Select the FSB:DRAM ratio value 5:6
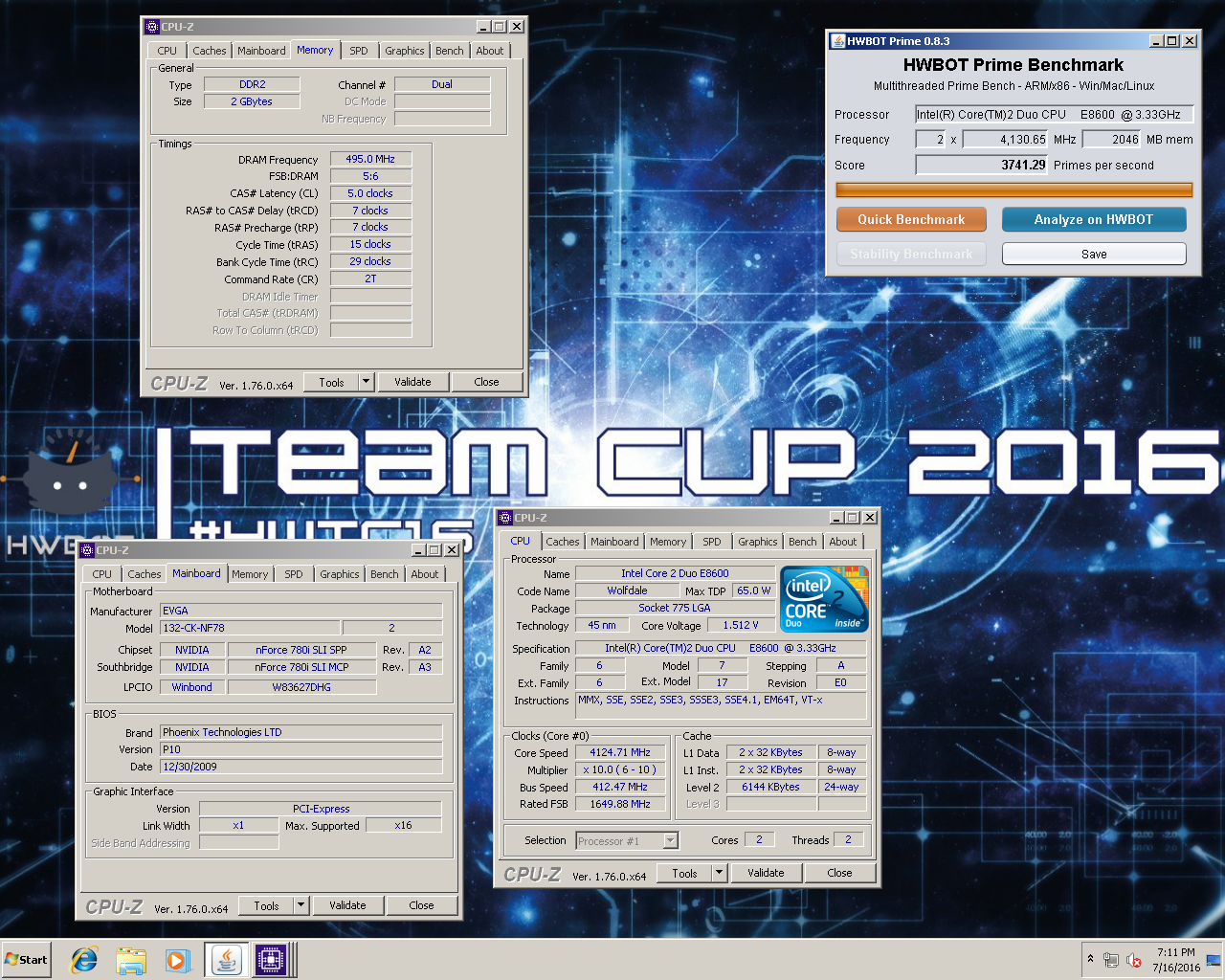The width and height of the screenshot is (1225, 980). [x=370, y=176]
